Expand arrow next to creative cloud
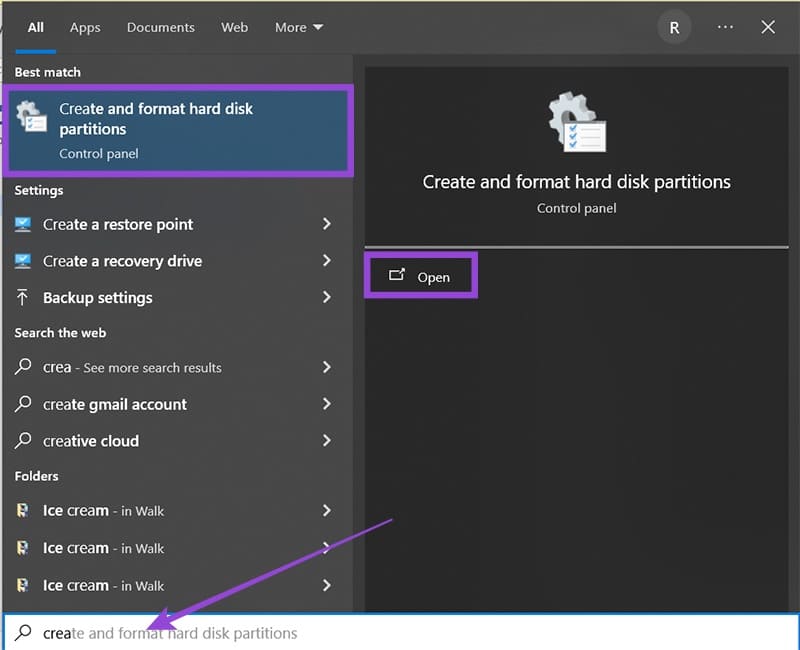The image size is (800, 650). click(x=327, y=440)
